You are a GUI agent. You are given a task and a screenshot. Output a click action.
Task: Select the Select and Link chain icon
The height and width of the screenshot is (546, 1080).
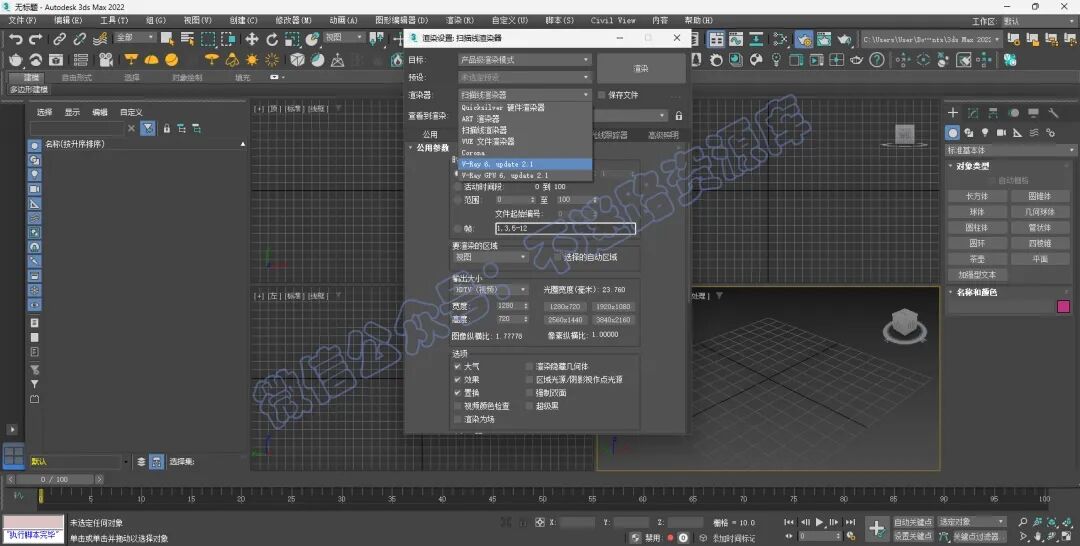coord(60,39)
